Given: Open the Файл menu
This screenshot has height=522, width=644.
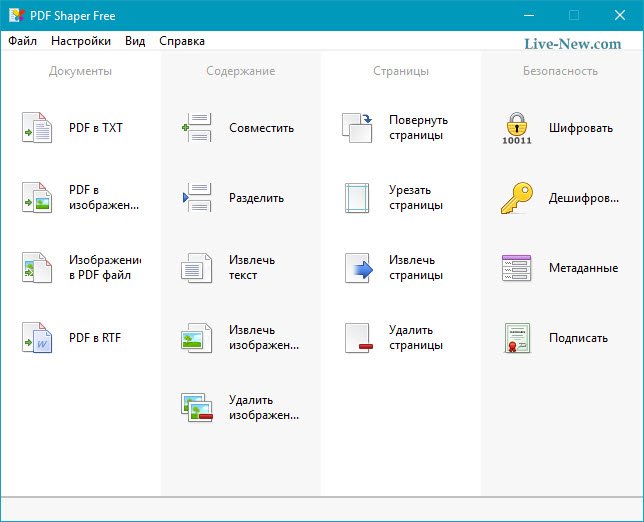Looking at the screenshot, I should pos(23,41).
